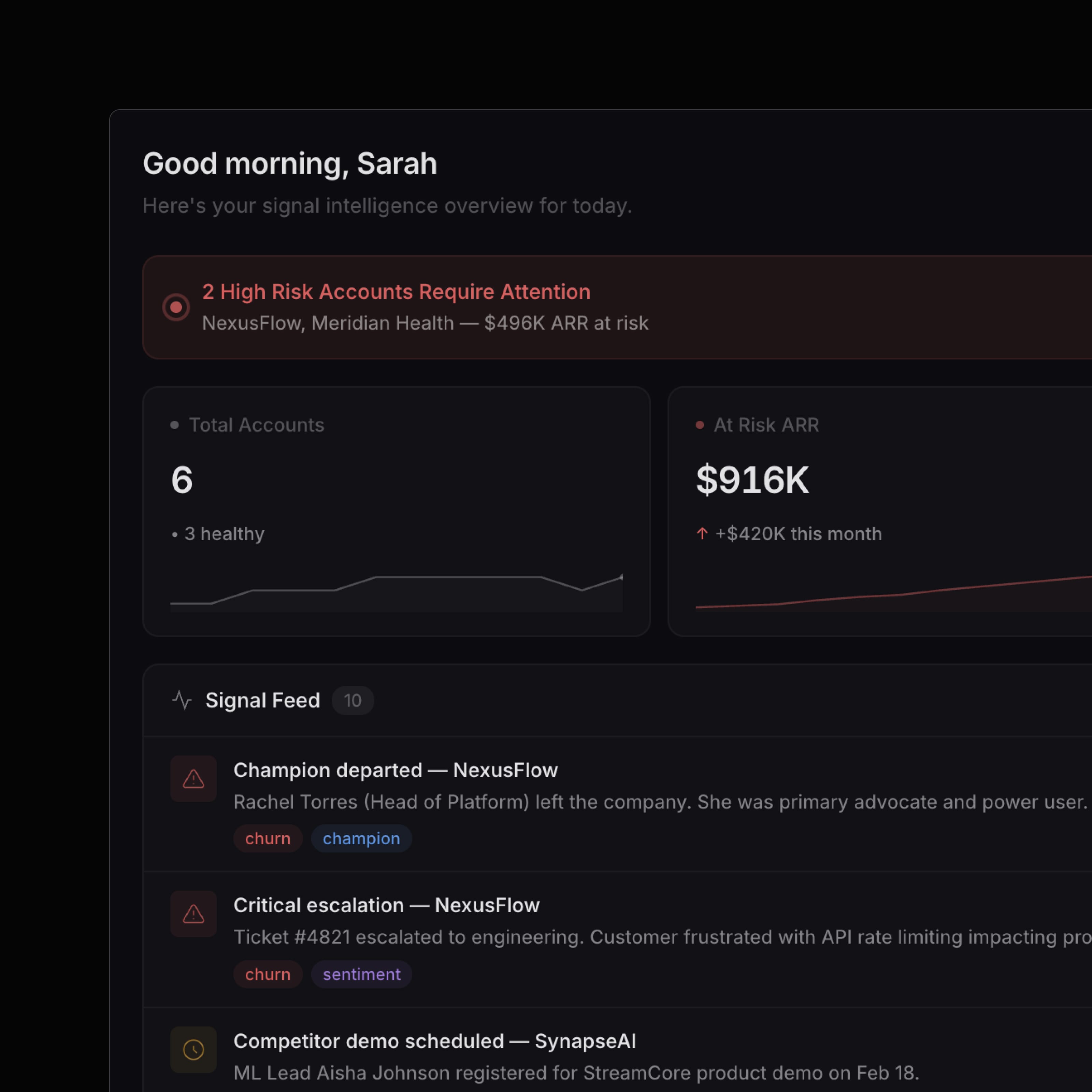This screenshot has height=1092, width=1092.
Task: Click warning triangle icon for Champion departed
Action: coord(193,779)
